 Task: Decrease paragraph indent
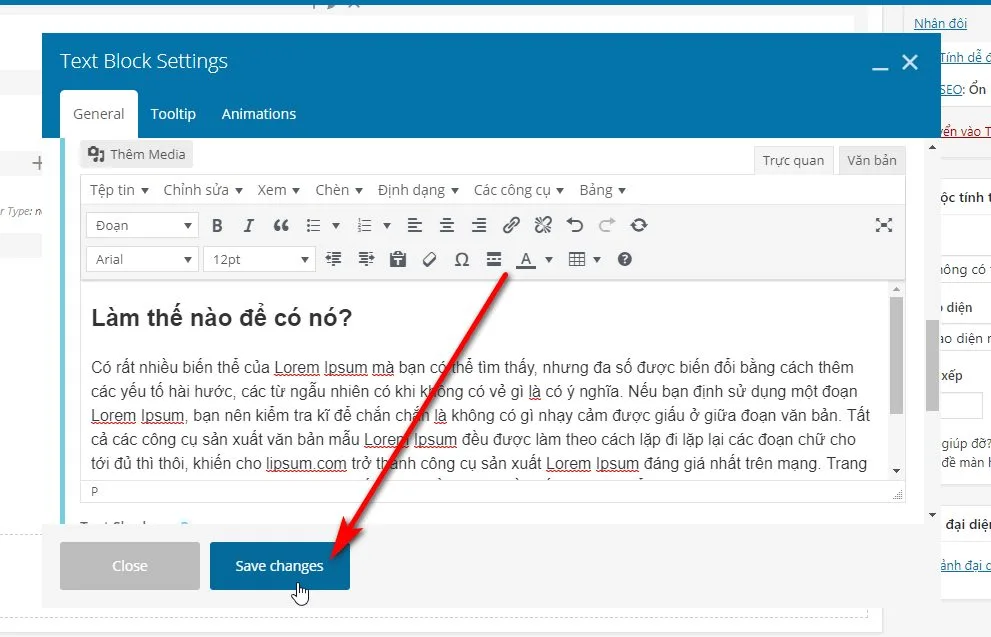[x=333, y=259]
